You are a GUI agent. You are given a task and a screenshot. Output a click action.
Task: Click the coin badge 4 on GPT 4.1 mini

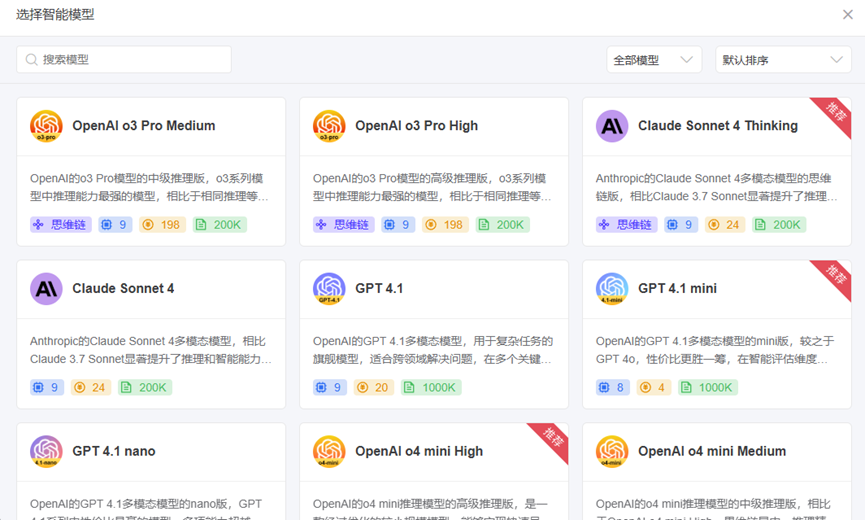click(x=654, y=387)
